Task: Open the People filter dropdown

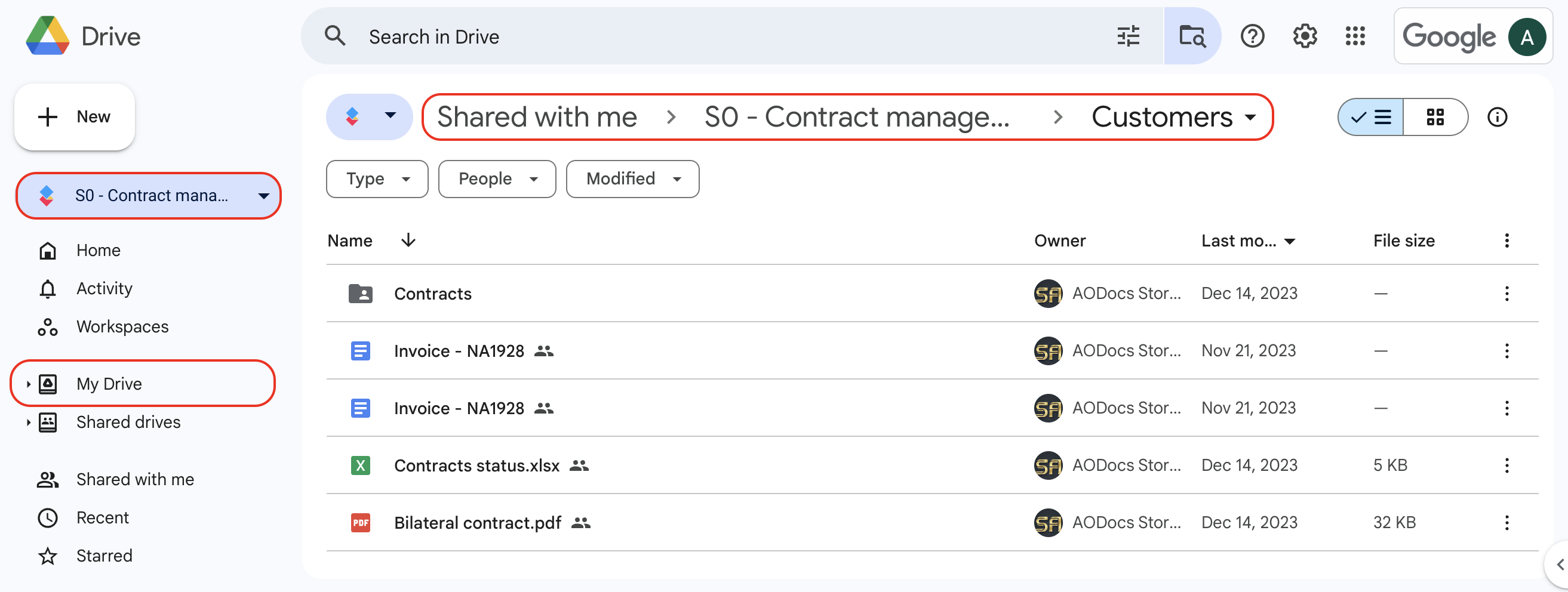Action: 497,179
